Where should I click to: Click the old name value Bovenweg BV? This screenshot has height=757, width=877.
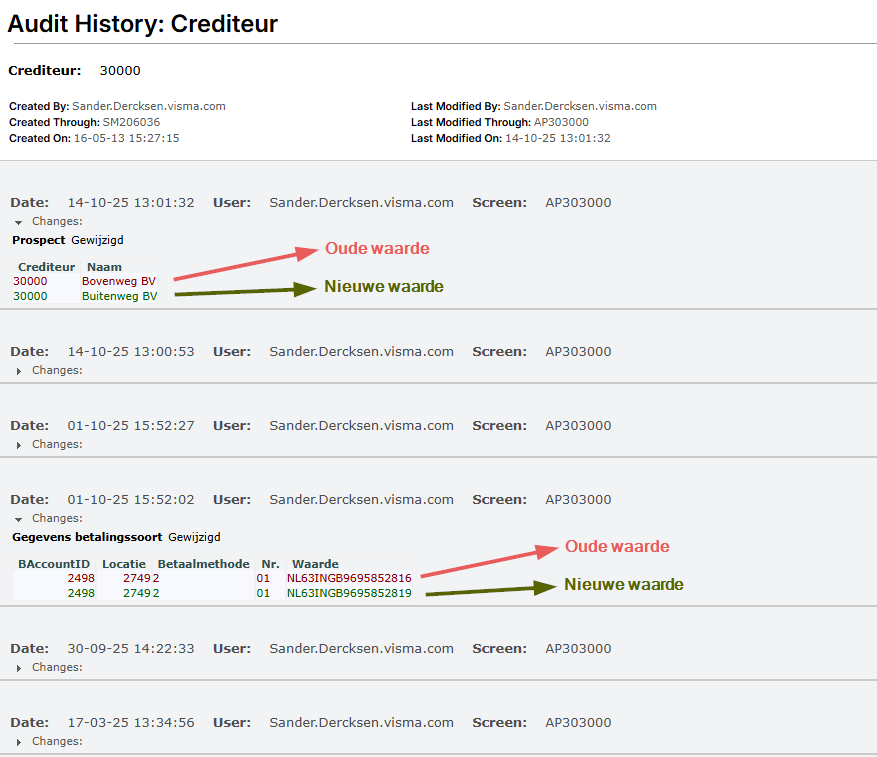coord(119,281)
